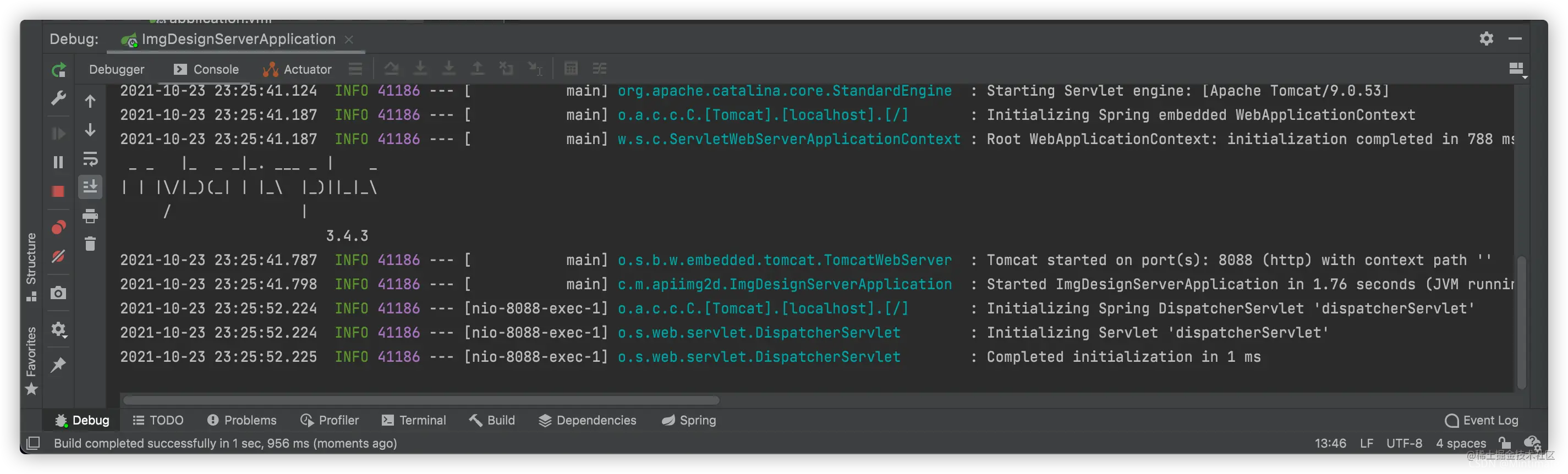This screenshot has width=1568, height=474.
Task: Open the 4 spaces indent selector
Action: [x=1461, y=444]
